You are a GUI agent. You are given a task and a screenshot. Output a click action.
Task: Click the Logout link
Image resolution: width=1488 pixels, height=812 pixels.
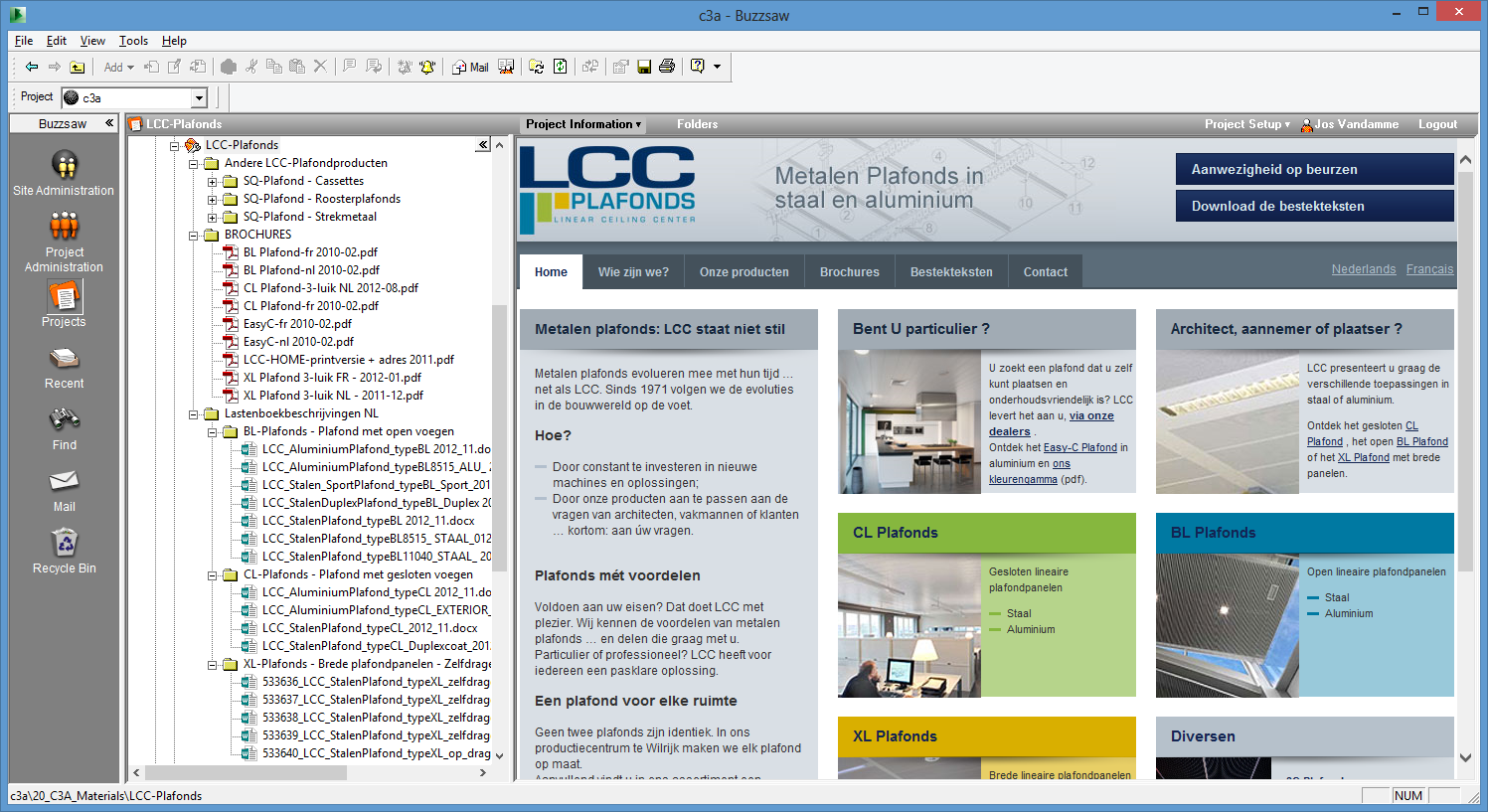pyautogui.click(x=1437, y=124)
